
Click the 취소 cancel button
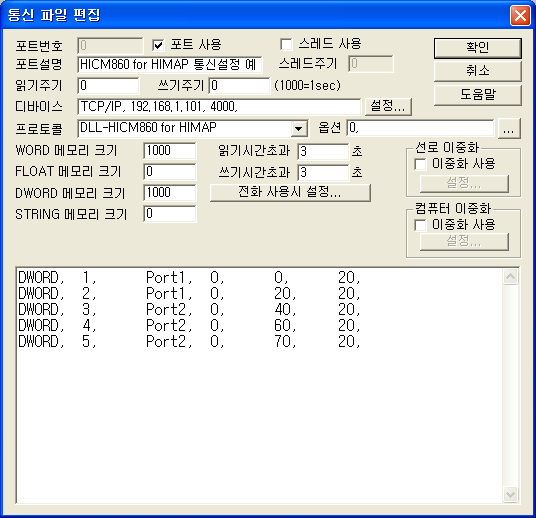478,71
